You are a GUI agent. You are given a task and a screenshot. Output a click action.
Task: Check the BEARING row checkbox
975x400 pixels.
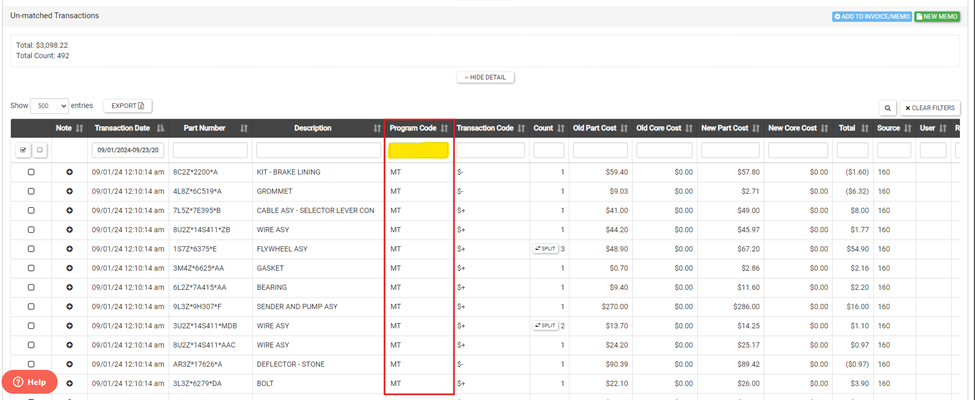[x=31, y=287]
